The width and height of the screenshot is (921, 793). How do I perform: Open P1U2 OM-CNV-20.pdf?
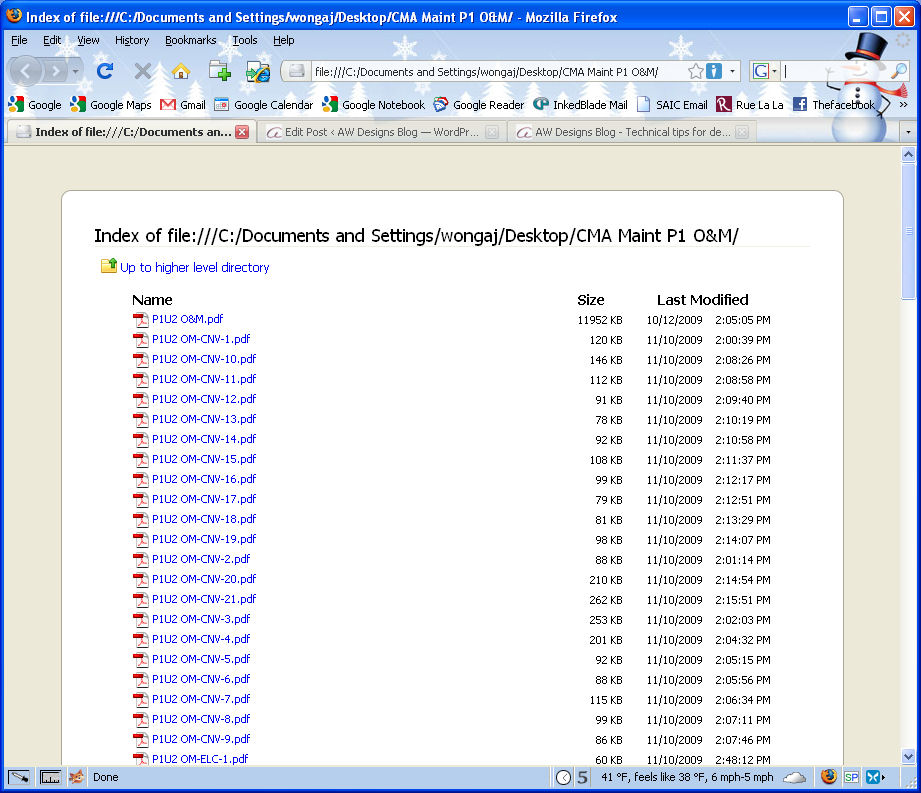[x=204, y=579]
